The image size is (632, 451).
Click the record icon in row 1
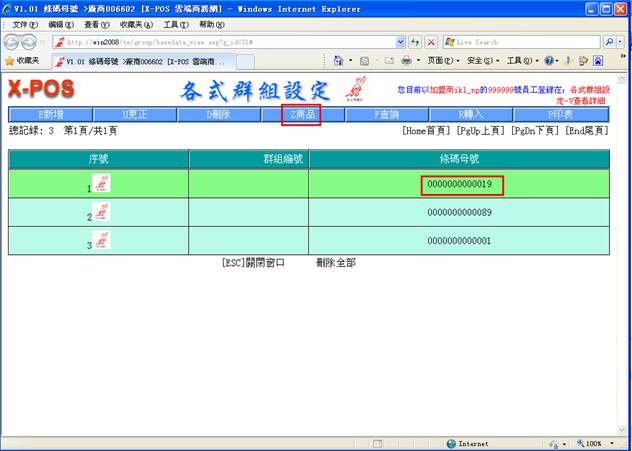click(102, 184)
